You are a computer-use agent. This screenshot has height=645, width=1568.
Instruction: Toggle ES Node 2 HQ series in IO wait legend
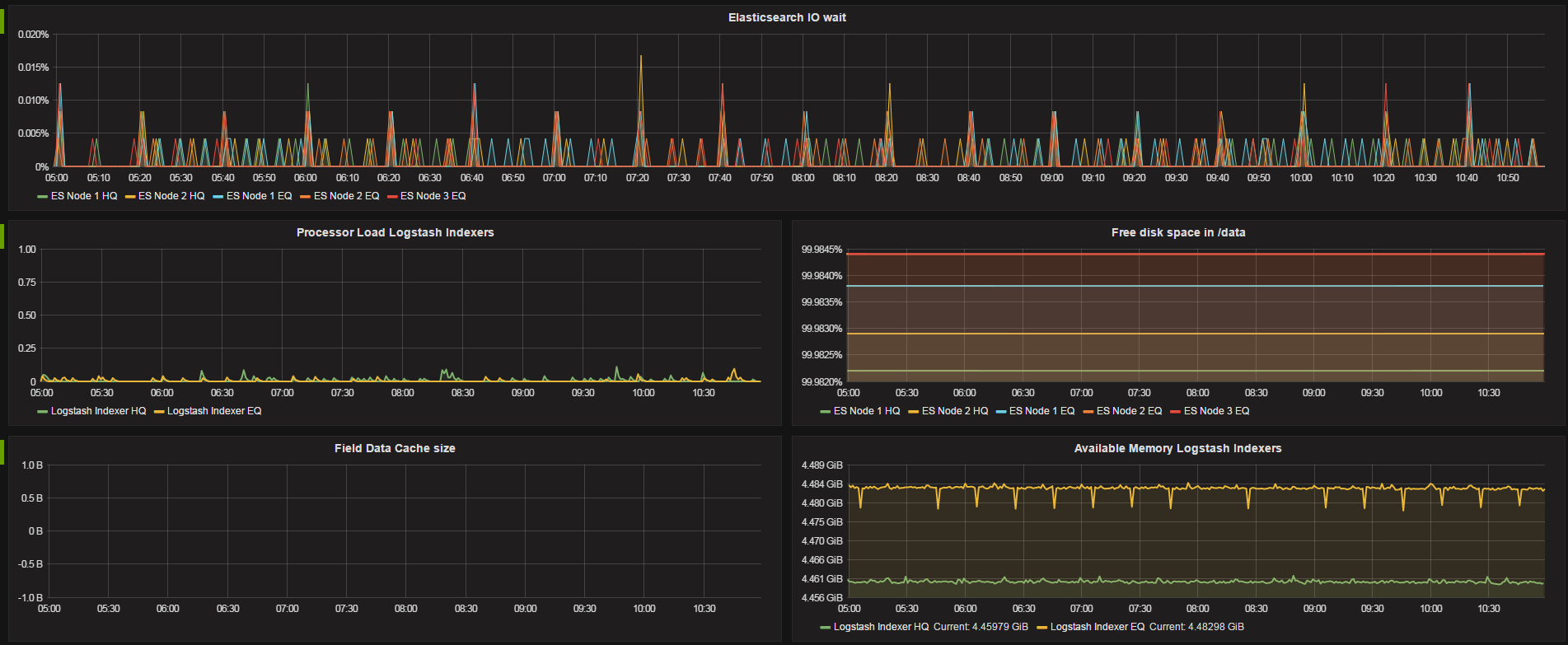[171, 196]
